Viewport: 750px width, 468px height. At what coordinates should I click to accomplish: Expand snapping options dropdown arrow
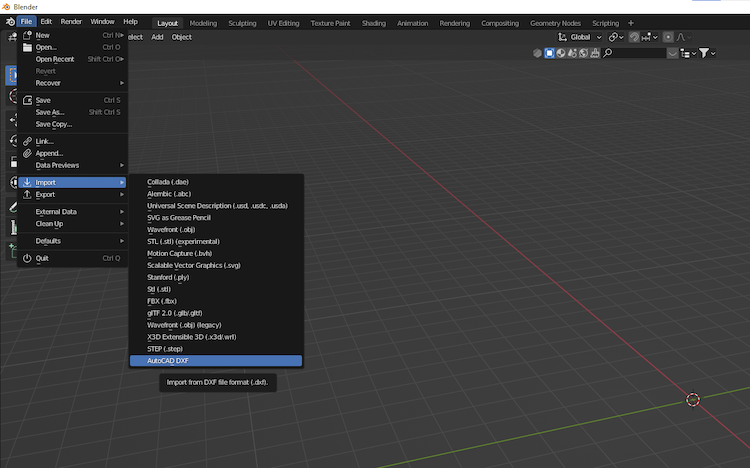tap(655, 37)
